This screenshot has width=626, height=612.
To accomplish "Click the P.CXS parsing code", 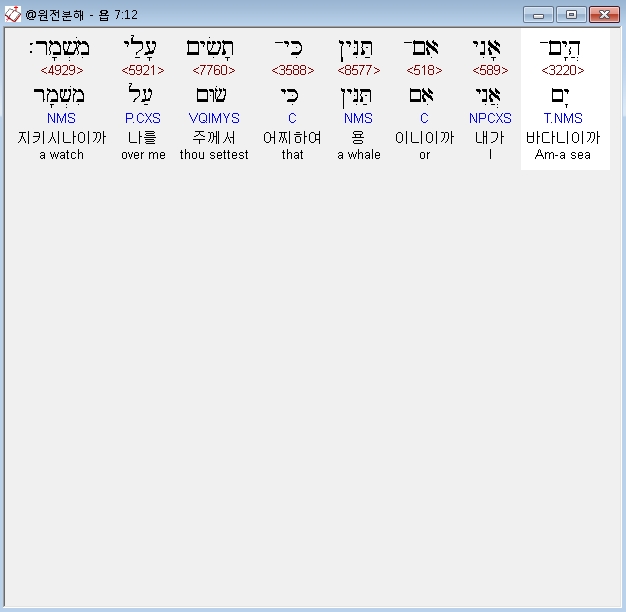I will click(143, 118).
